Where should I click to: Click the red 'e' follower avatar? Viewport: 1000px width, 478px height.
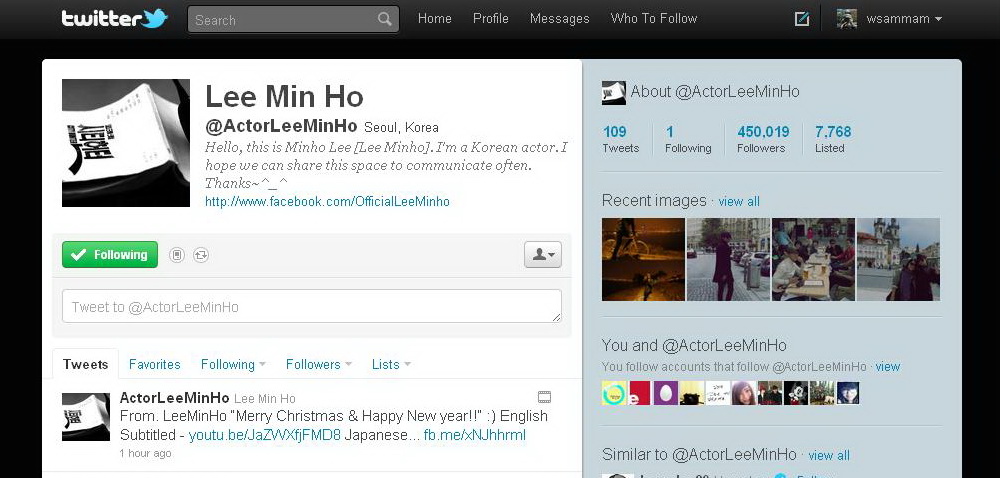pyautogui.click(x=640, y=393)
